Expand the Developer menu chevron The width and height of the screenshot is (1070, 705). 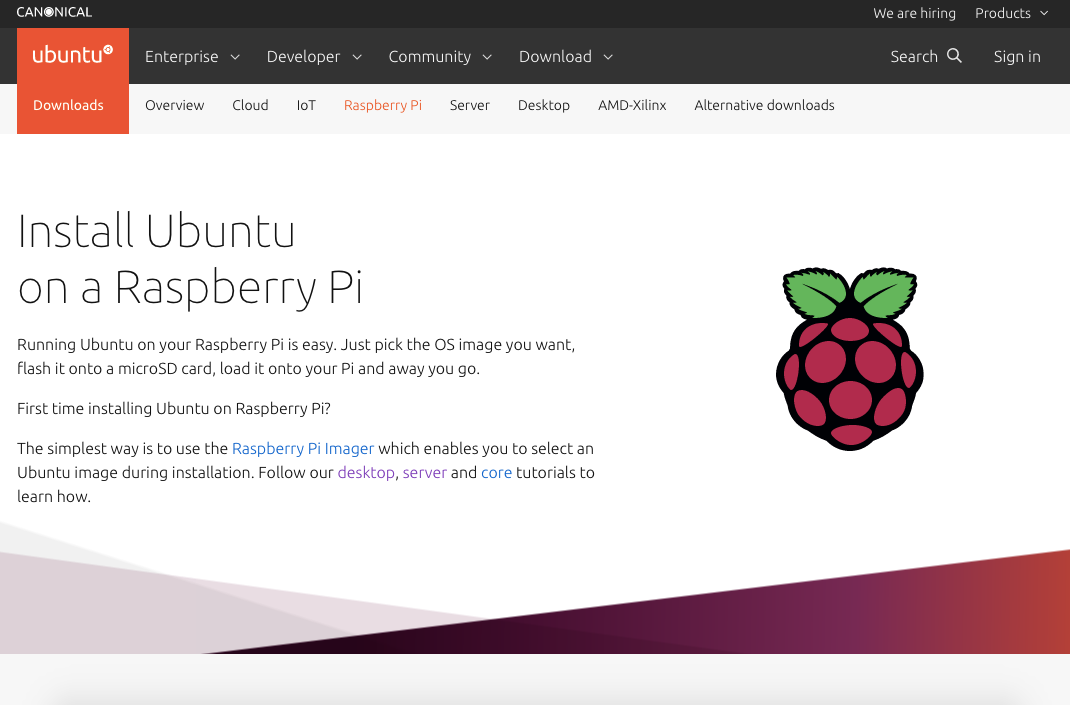tap(357, 57)
